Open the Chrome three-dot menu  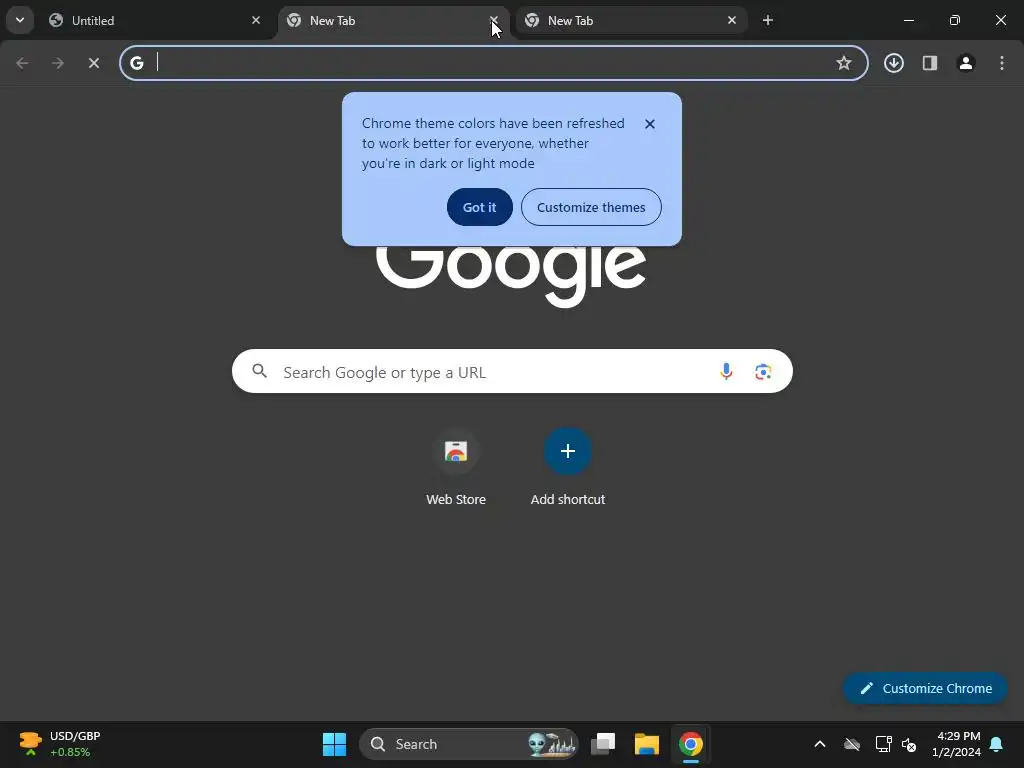(x=1002, y=63)
